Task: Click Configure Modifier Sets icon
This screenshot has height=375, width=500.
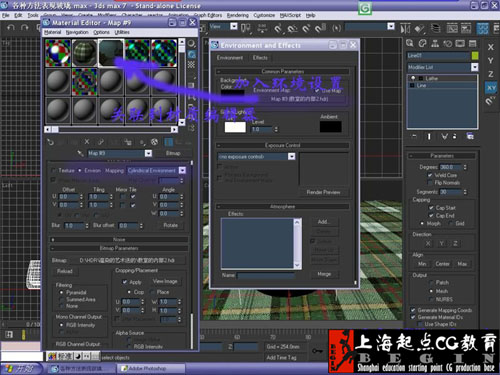Action: (470, 136)
